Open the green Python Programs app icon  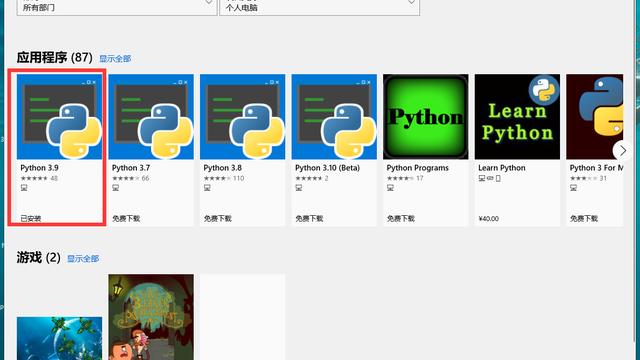tap(426, 117)
